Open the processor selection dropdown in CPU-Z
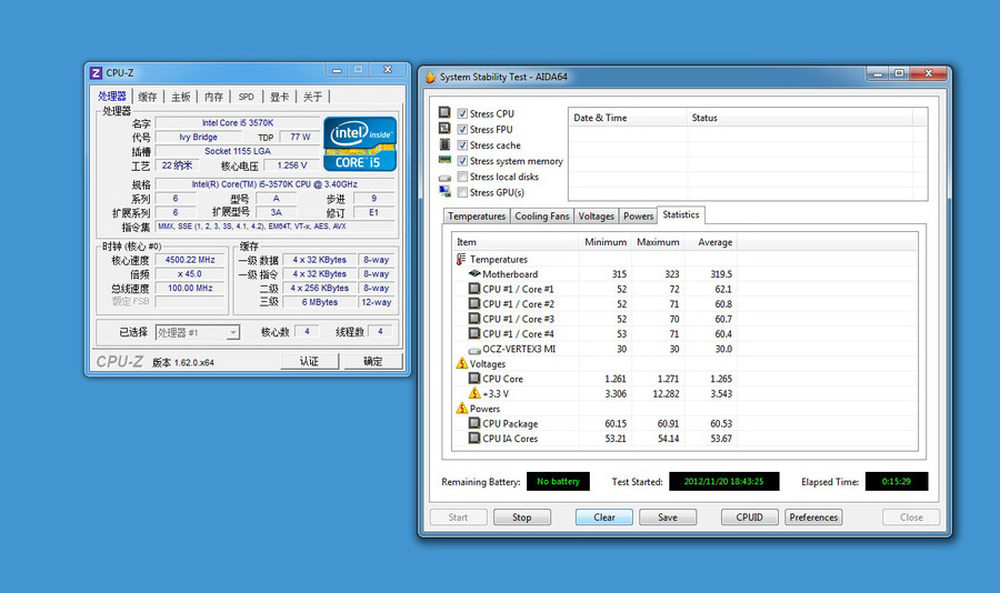Viewport: 1000px width, 593px height. point(198,332)
